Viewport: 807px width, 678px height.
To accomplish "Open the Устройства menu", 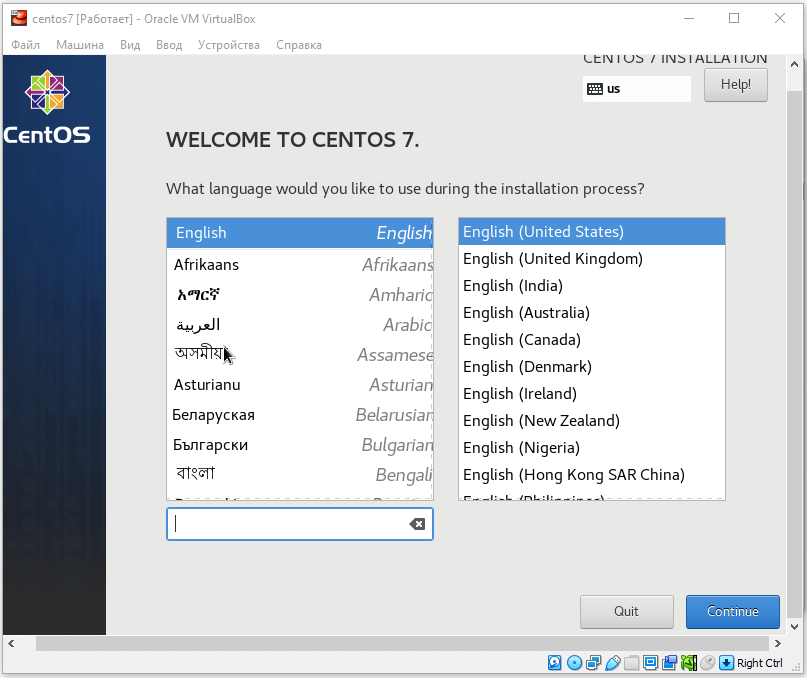I will pos(229,45).
